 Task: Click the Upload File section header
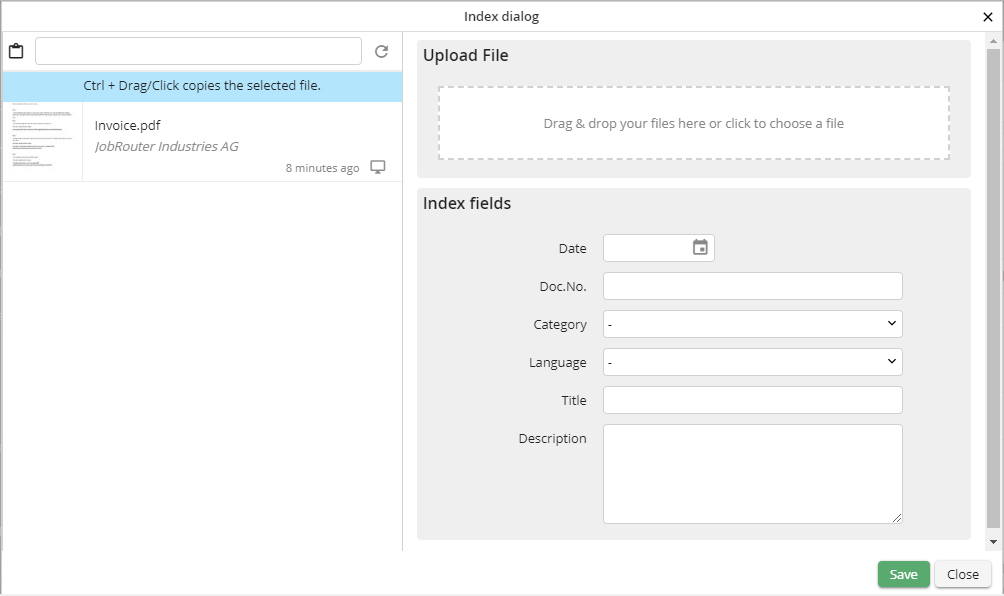[x=465, y=55]
